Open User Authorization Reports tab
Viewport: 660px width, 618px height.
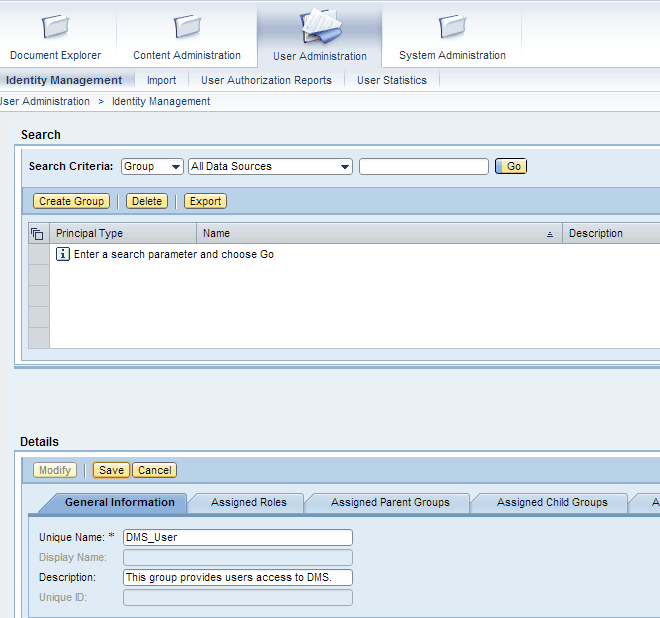(266, 80)
